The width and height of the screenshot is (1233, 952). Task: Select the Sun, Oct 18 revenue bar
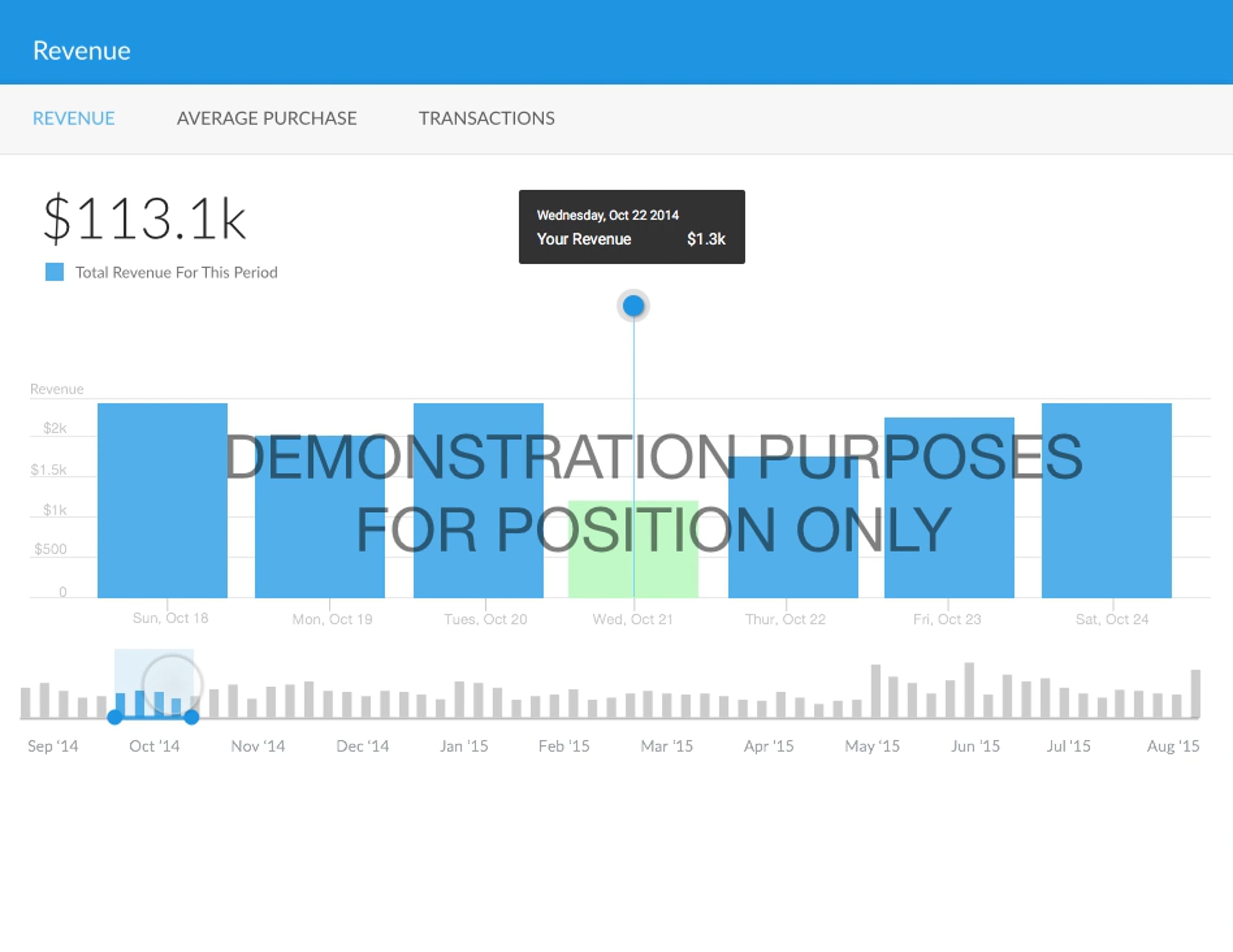pos(162,500)
